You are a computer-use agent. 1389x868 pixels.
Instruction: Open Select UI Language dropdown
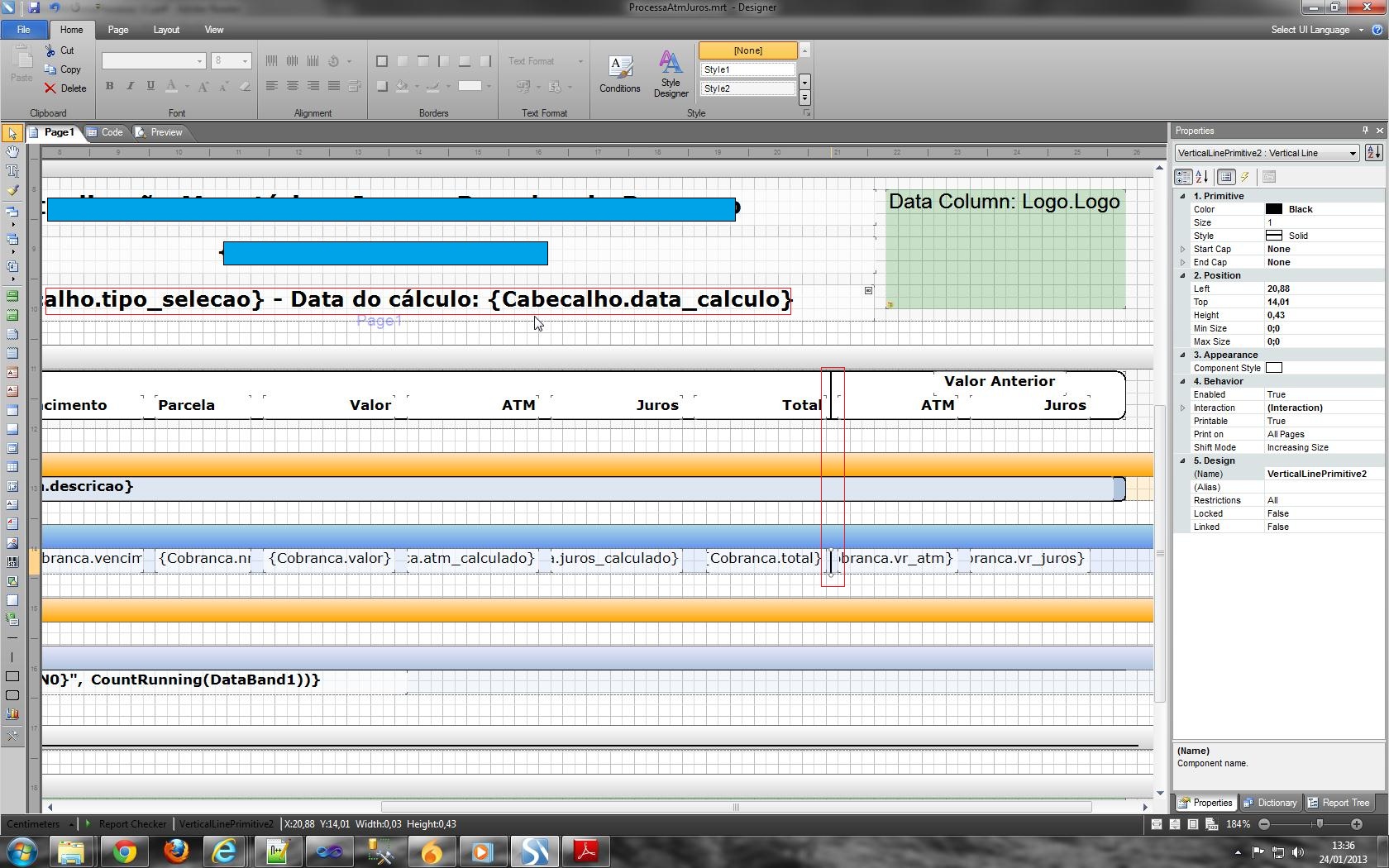(x=1317, y=30)
